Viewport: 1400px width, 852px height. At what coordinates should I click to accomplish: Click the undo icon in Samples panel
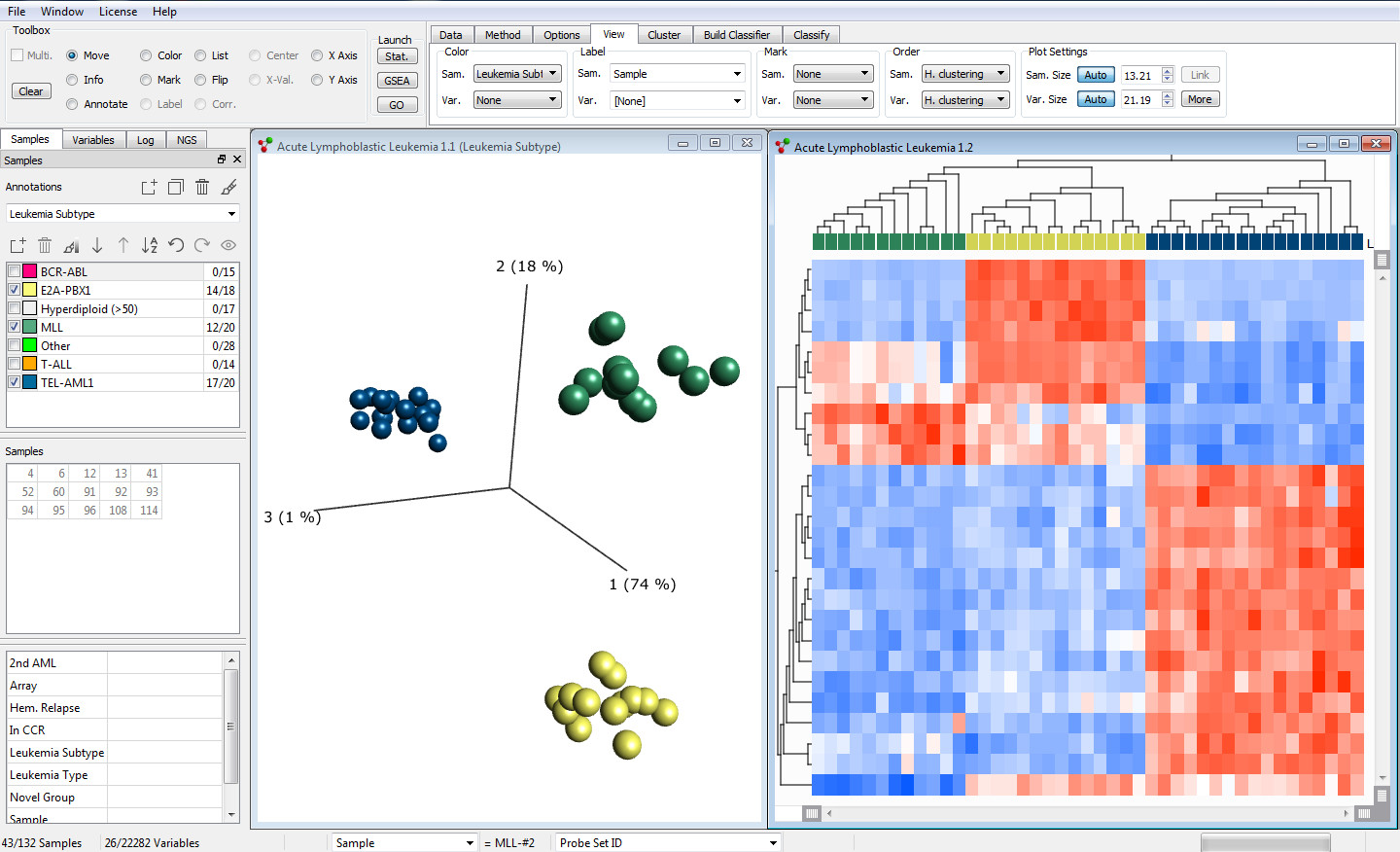pos(176,245)
